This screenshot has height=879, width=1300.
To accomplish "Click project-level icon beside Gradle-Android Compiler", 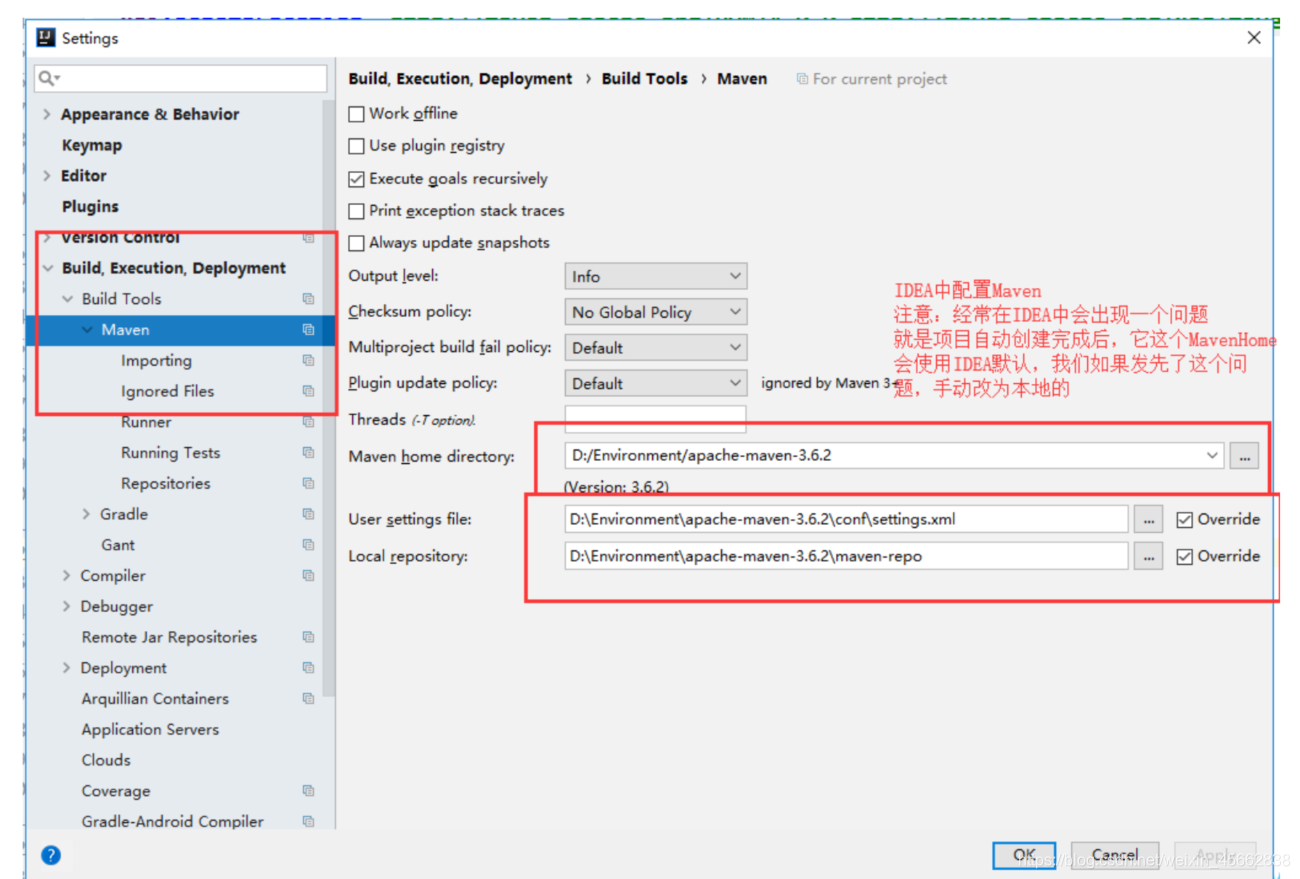I will tap(308, 822).
